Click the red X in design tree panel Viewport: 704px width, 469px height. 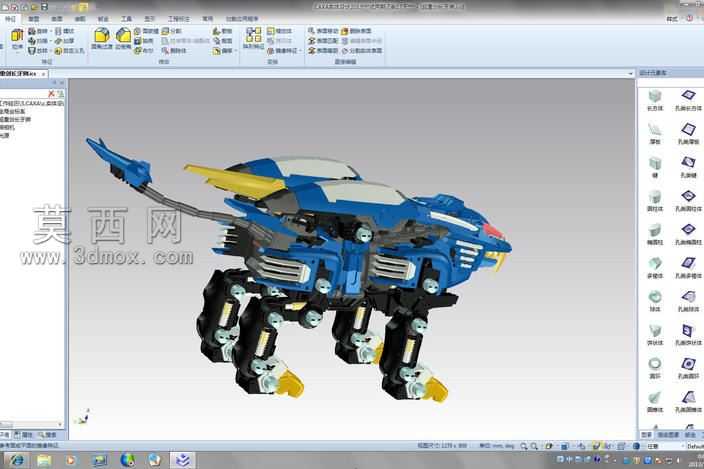(x=51, y=94)
